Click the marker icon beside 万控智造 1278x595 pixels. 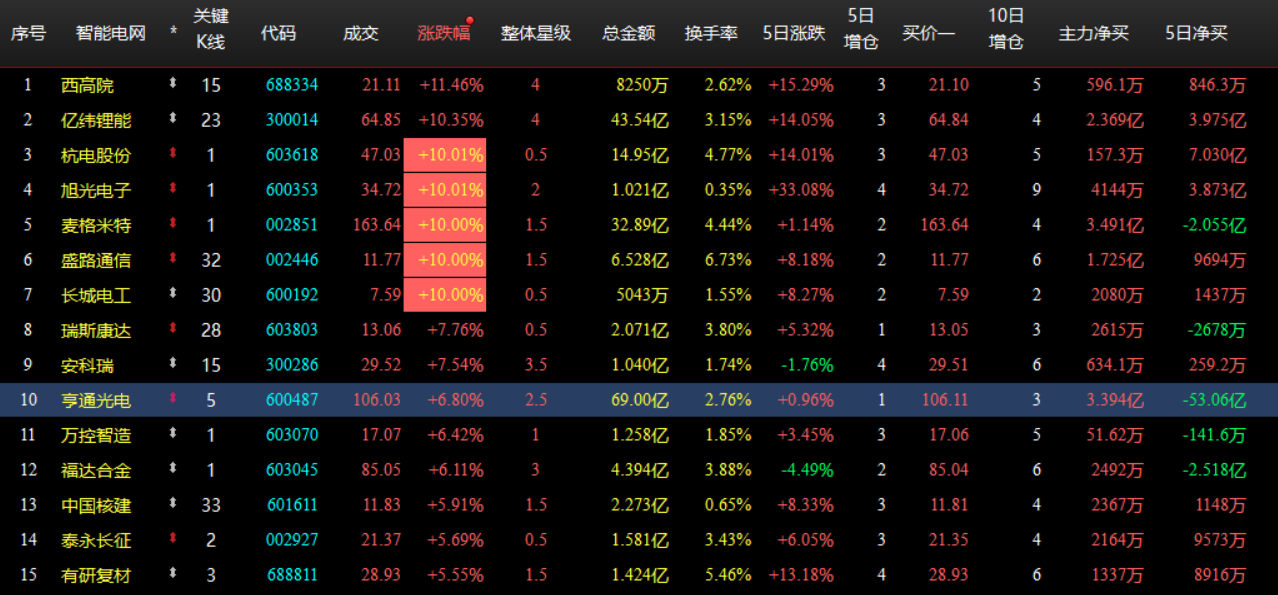(173, 435)
